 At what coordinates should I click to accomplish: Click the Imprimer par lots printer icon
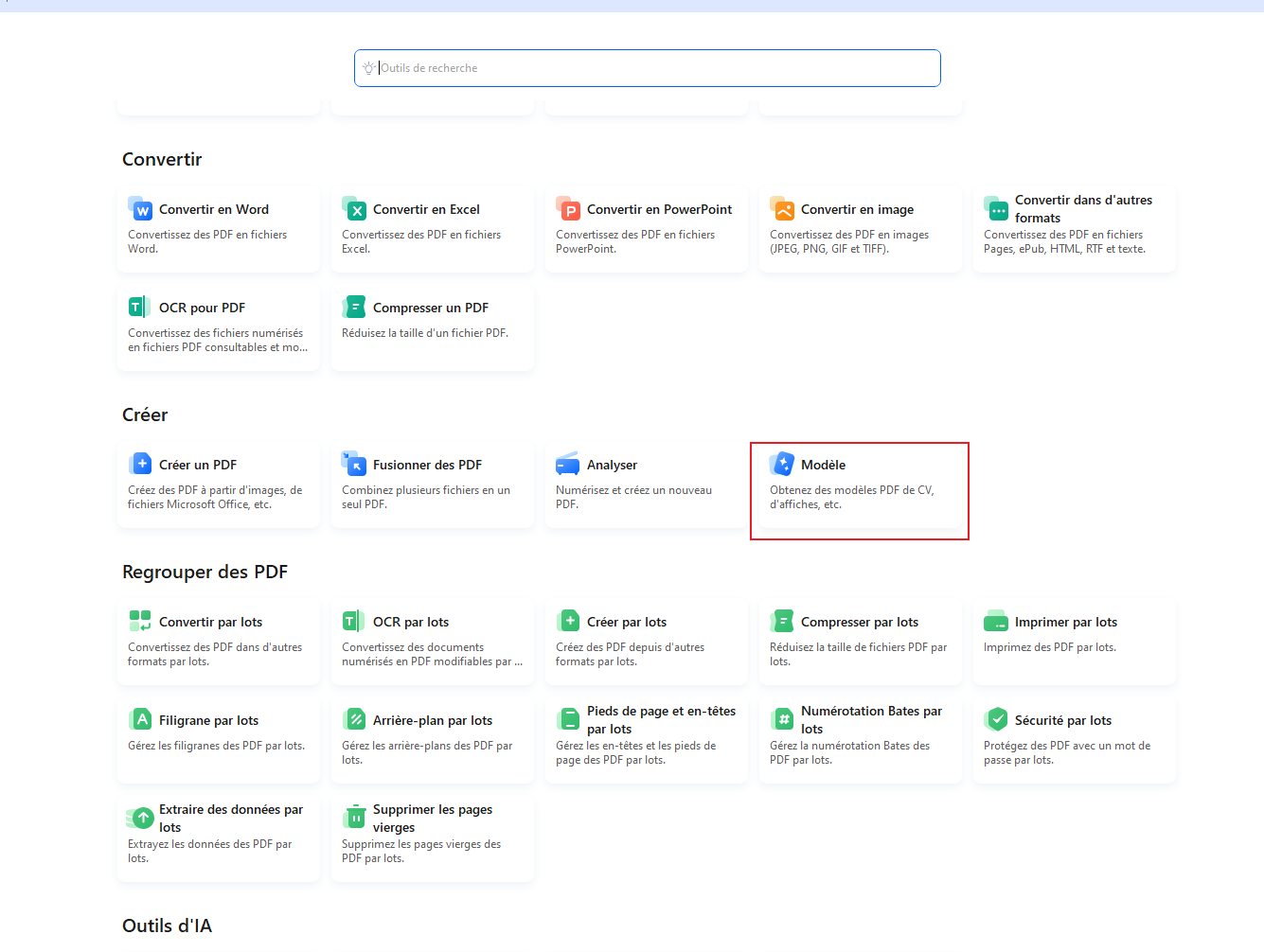996,621
